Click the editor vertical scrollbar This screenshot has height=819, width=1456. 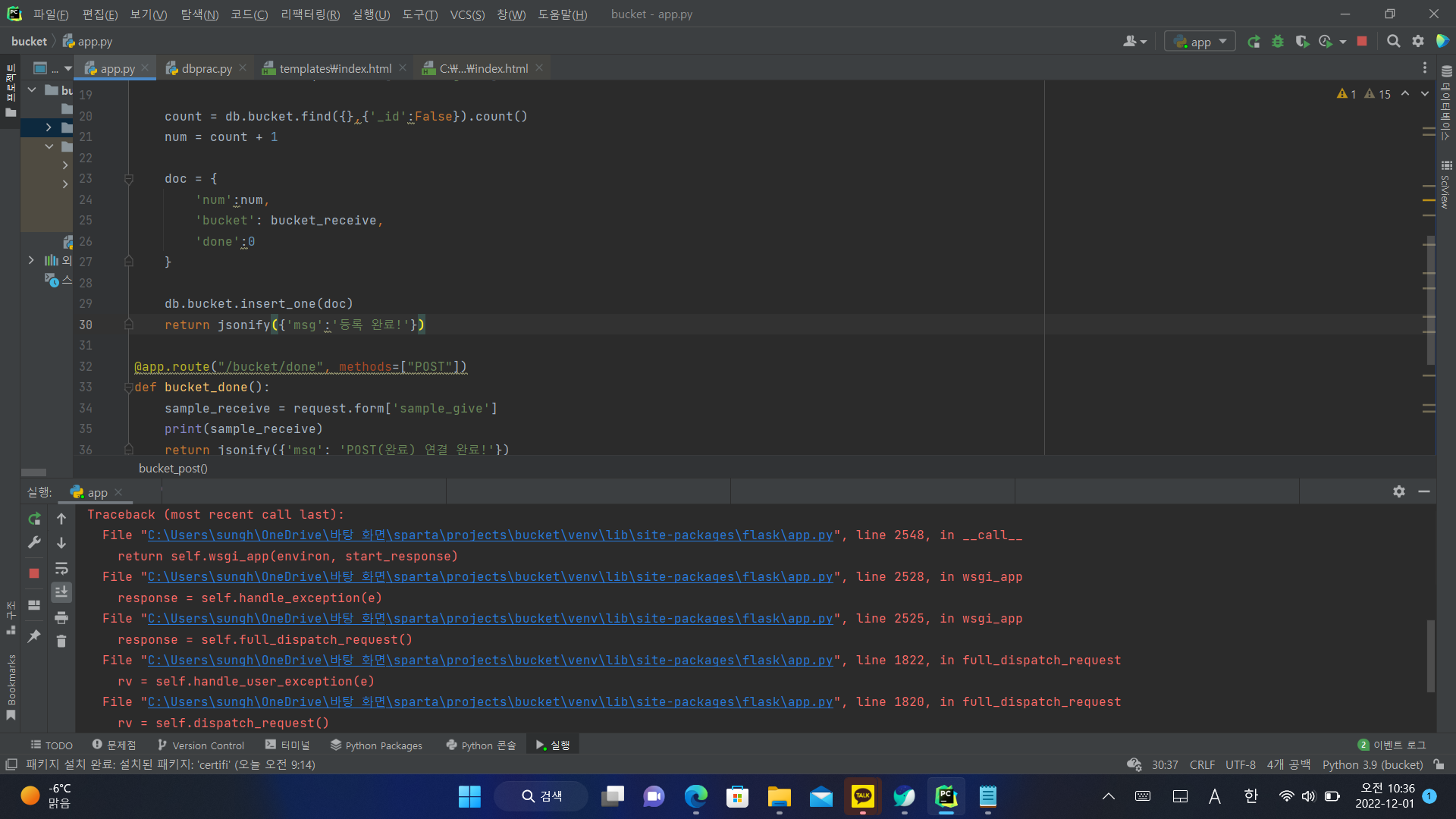pos(1430,300)
